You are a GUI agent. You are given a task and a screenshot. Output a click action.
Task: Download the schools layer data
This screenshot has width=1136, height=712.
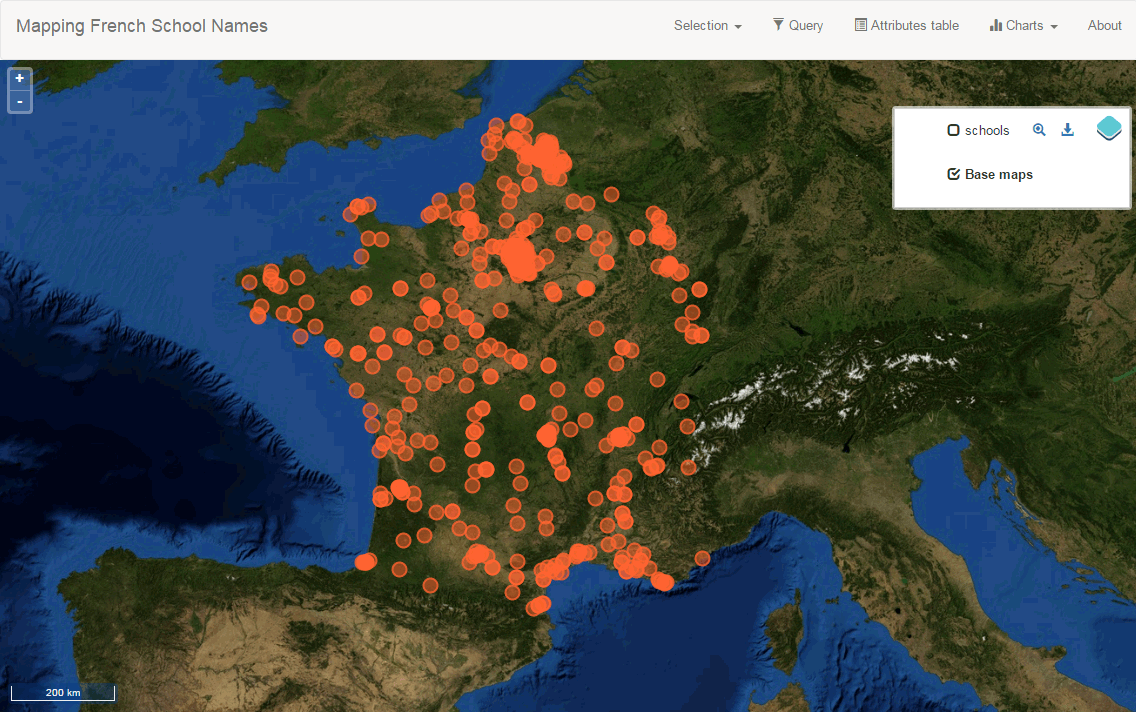click(x=1067, y=130)
